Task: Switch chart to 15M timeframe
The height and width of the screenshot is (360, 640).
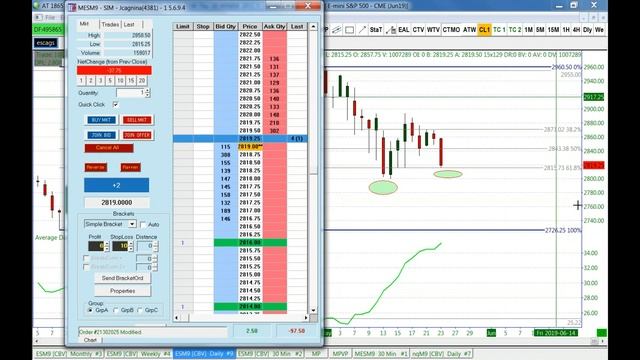Action: point(553,30)
